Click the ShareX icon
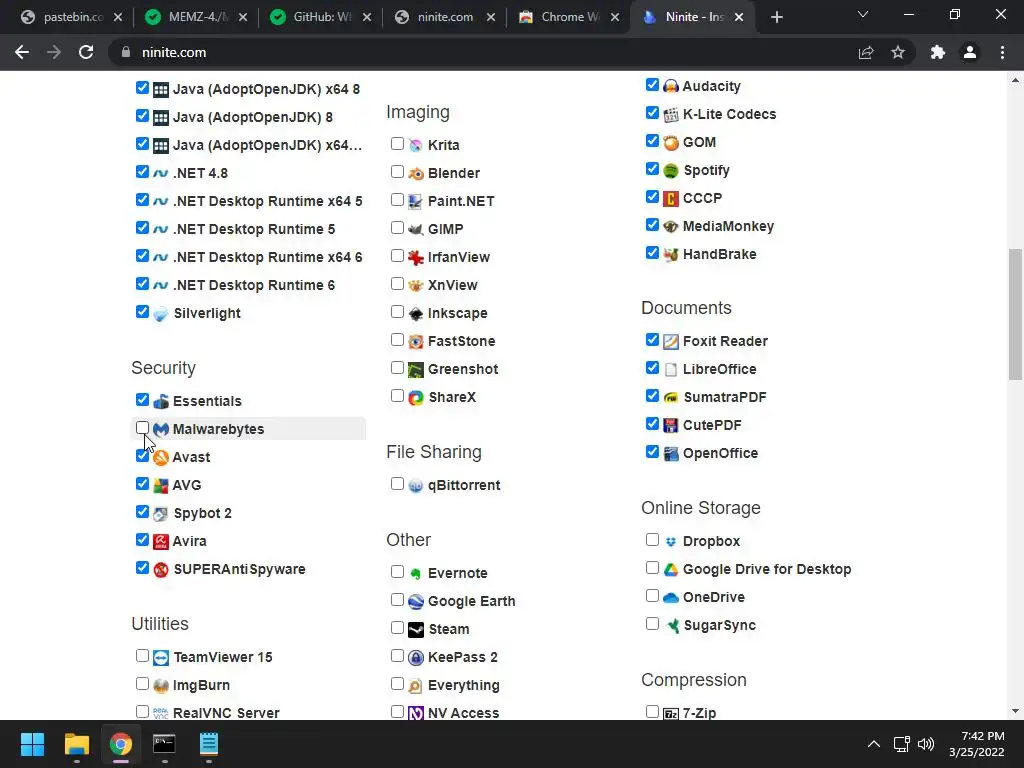Screen dimensions: 1024x768 point(415,397)
